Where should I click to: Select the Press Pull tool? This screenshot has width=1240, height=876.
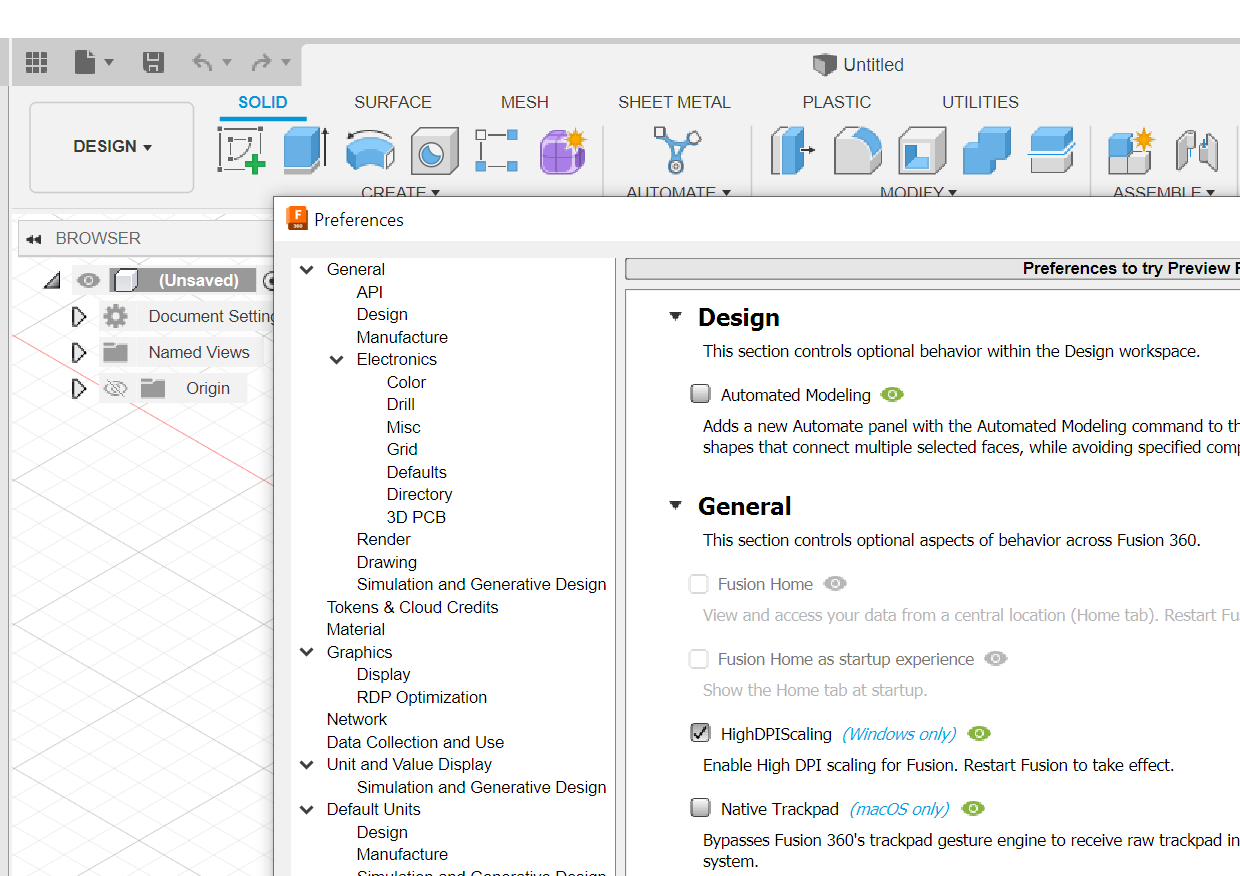click(793, 150)
